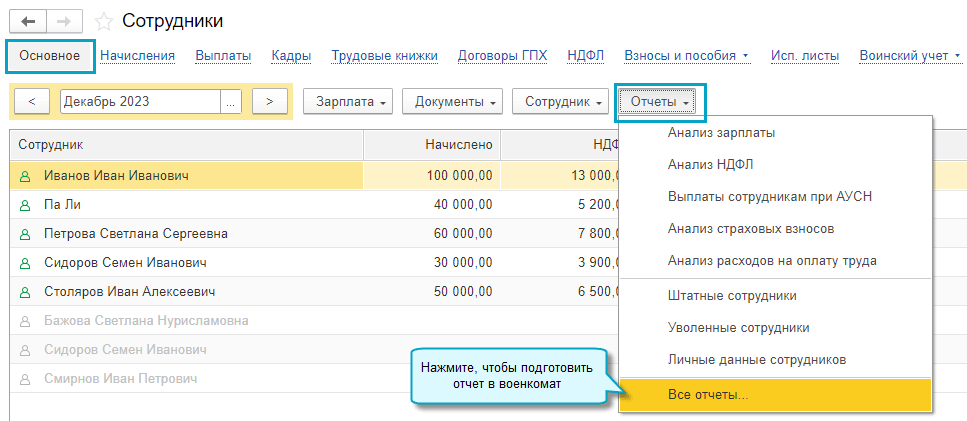This screenshot has height=421, width=967.
Task: Star the Сотрудники page as favorite
Action: [x=103, y=21]
